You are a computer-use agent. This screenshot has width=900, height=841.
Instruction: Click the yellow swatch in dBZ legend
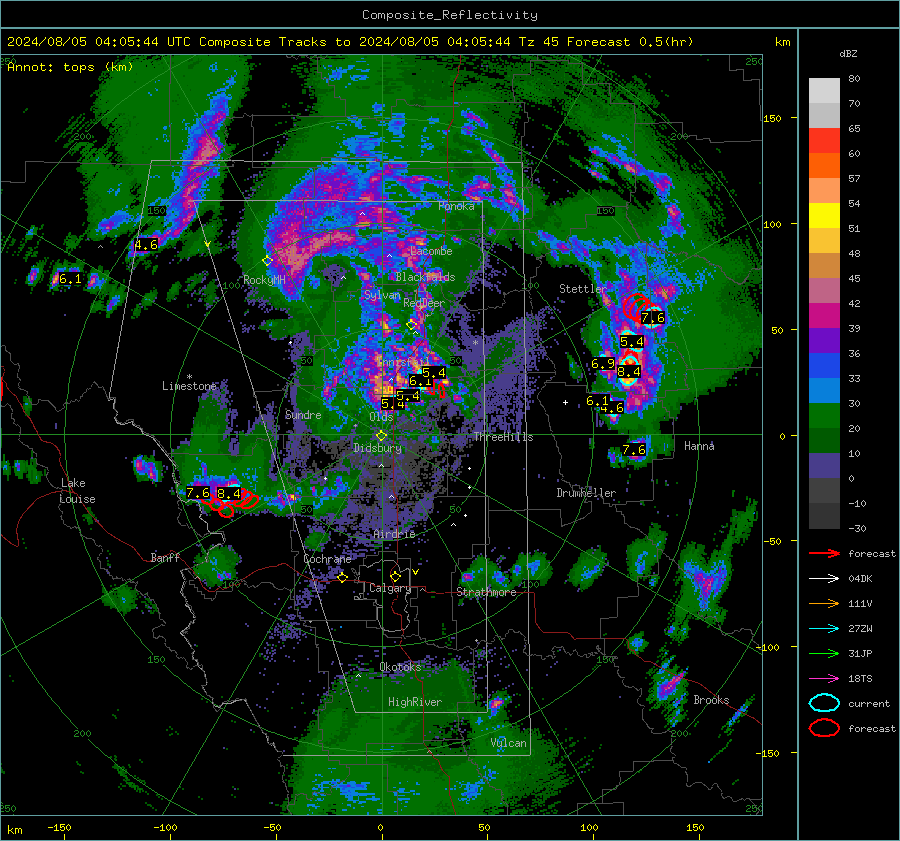click(824, 216)
